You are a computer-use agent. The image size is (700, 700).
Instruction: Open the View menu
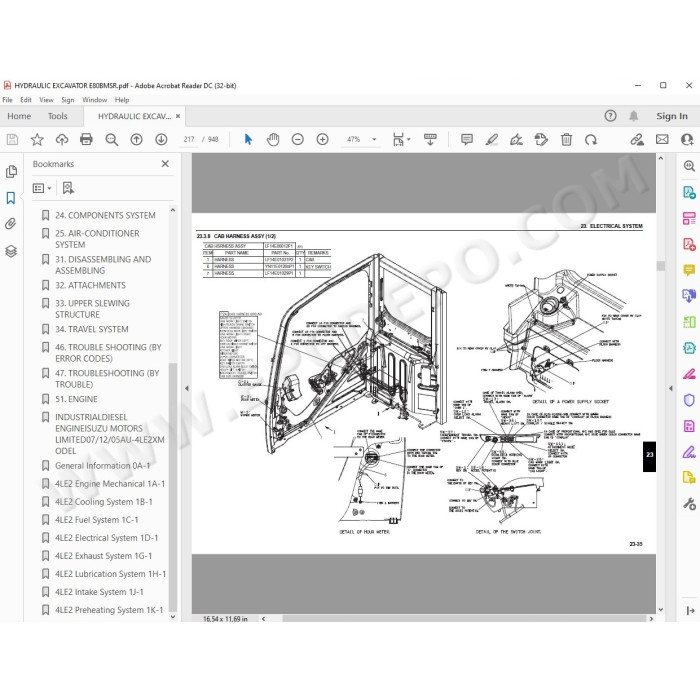[46, 100]
